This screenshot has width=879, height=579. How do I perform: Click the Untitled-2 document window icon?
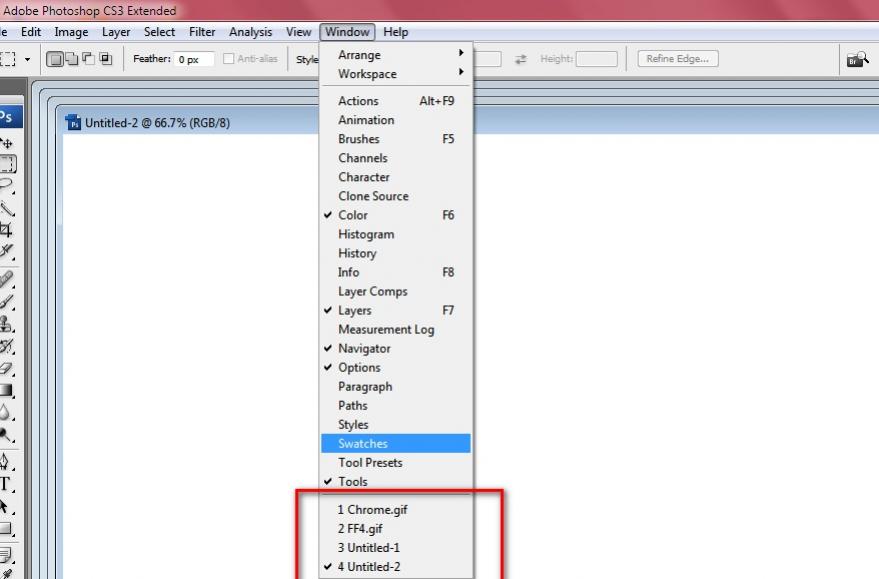pos(73,122)
